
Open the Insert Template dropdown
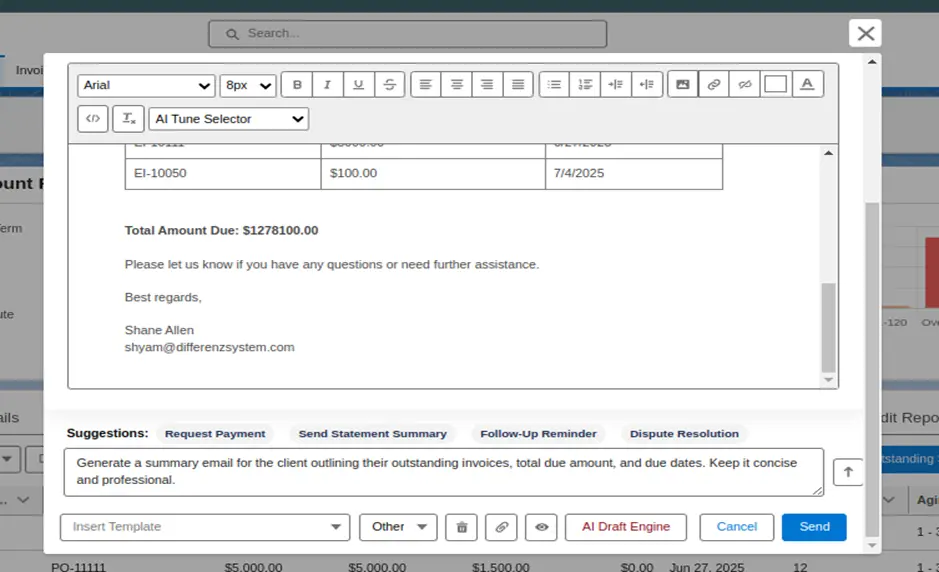(205, 527)
